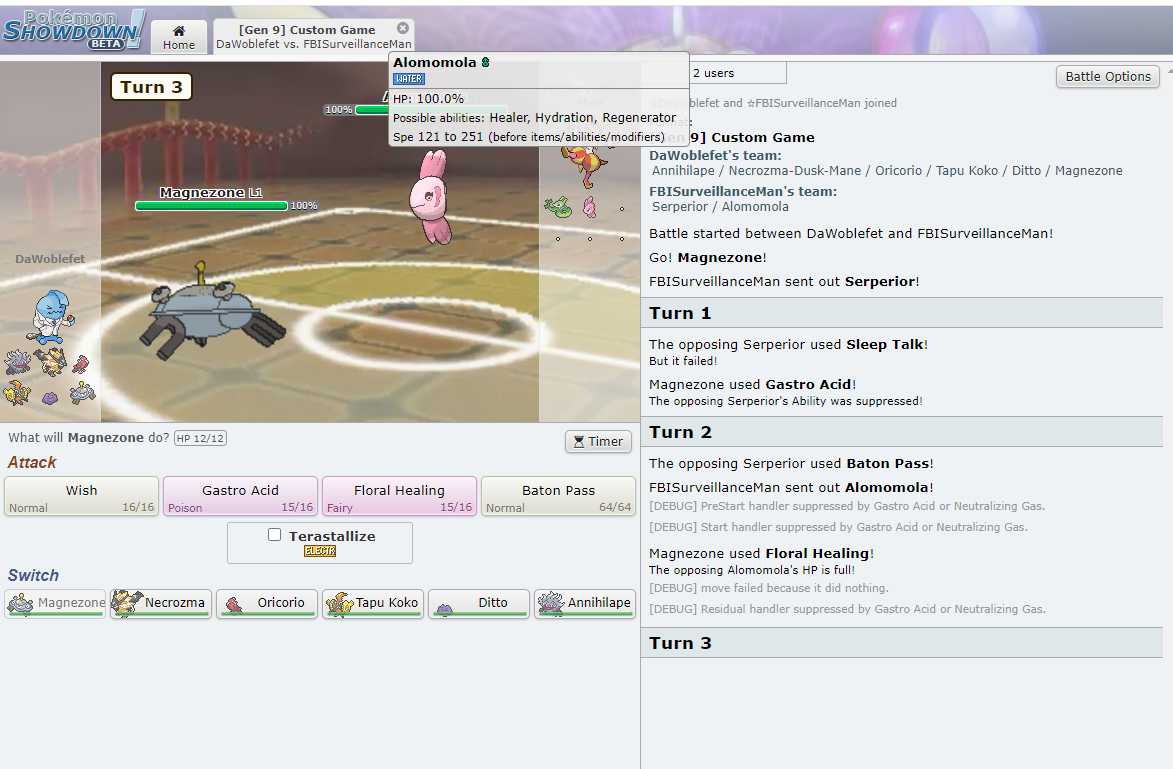Switch to Tapu Koko
The image size is (1173, 769).
pos(373,603)
